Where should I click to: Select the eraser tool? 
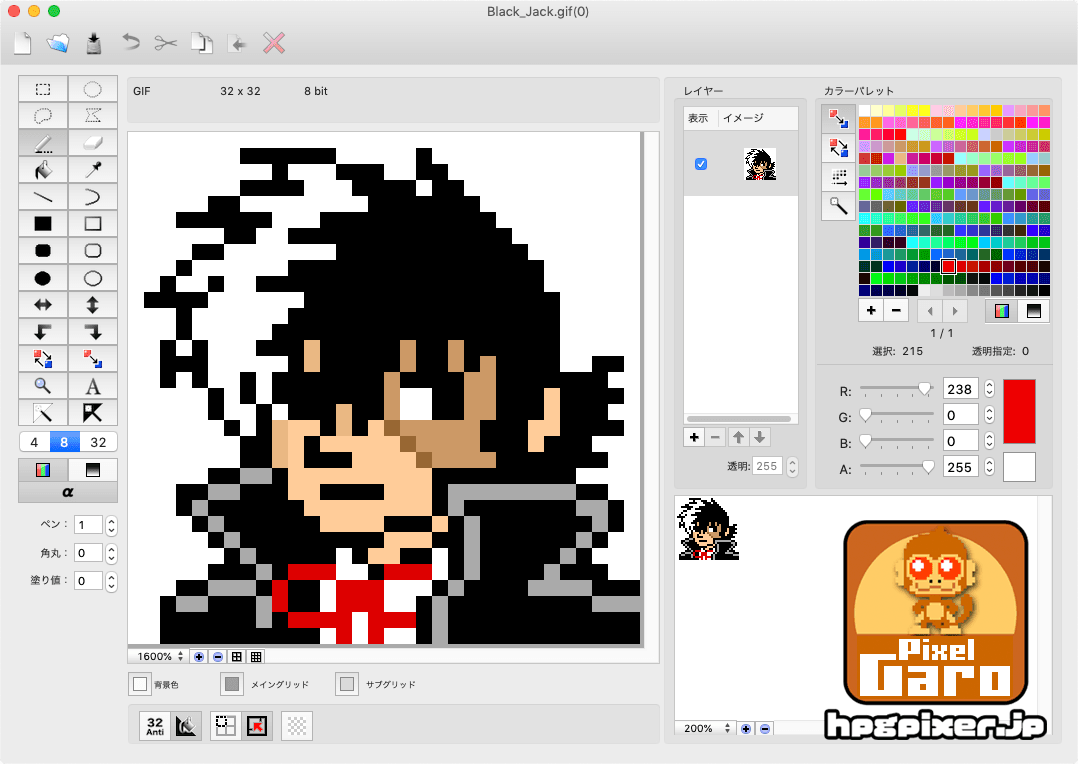[x=93, y=143]
